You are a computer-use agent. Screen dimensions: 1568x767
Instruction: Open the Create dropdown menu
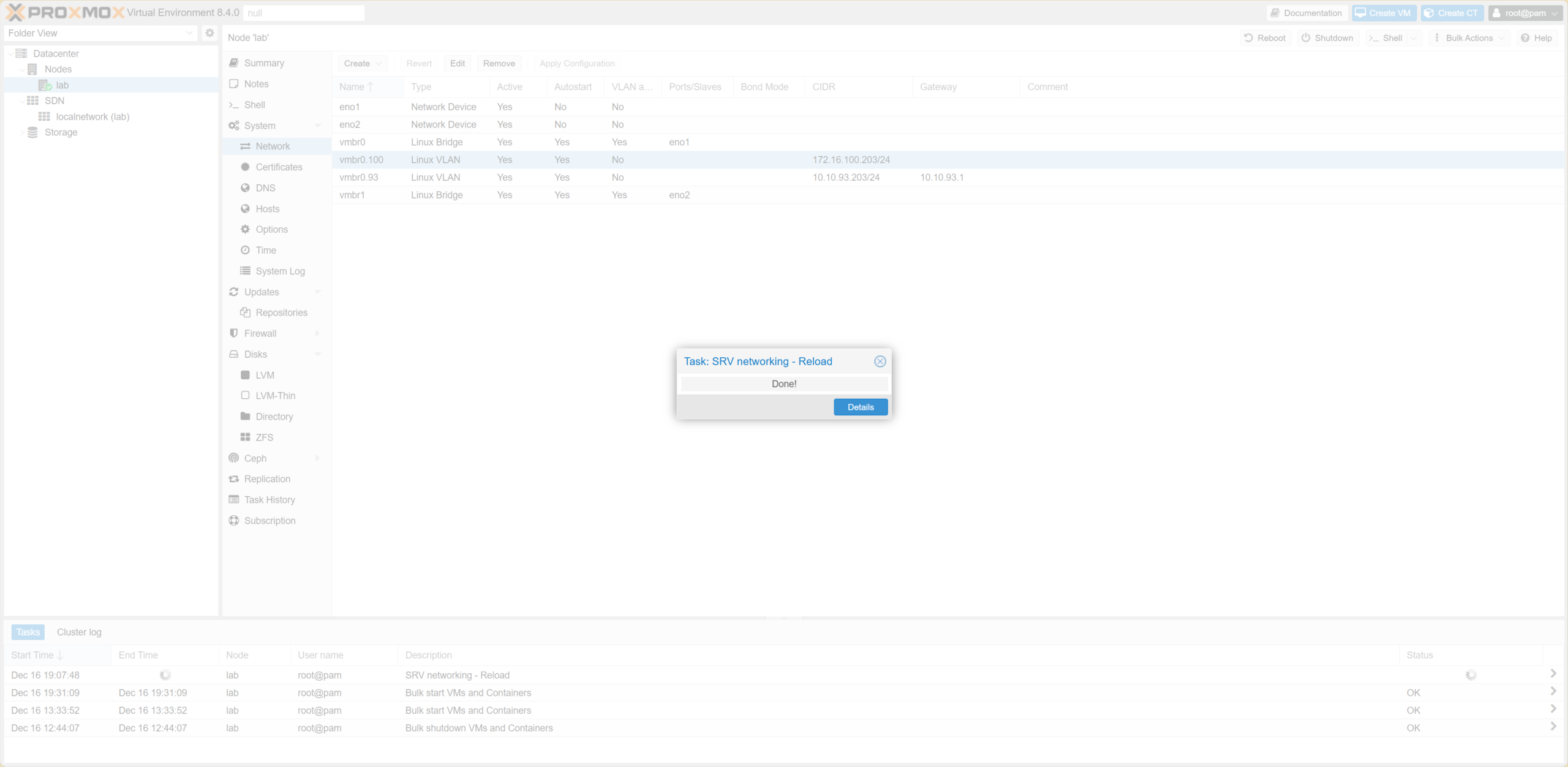tap(362, 63)
